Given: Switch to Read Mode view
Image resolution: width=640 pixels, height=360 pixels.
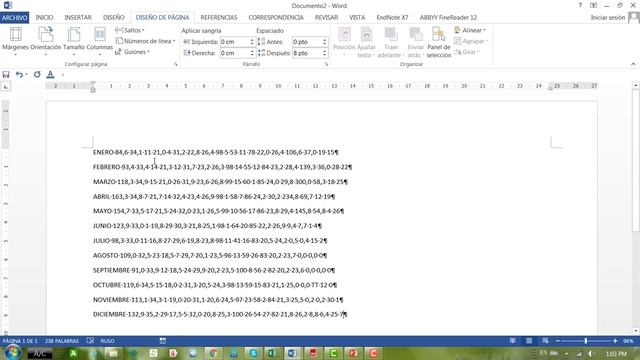Looking at the screenshot, I should point(513,340).
